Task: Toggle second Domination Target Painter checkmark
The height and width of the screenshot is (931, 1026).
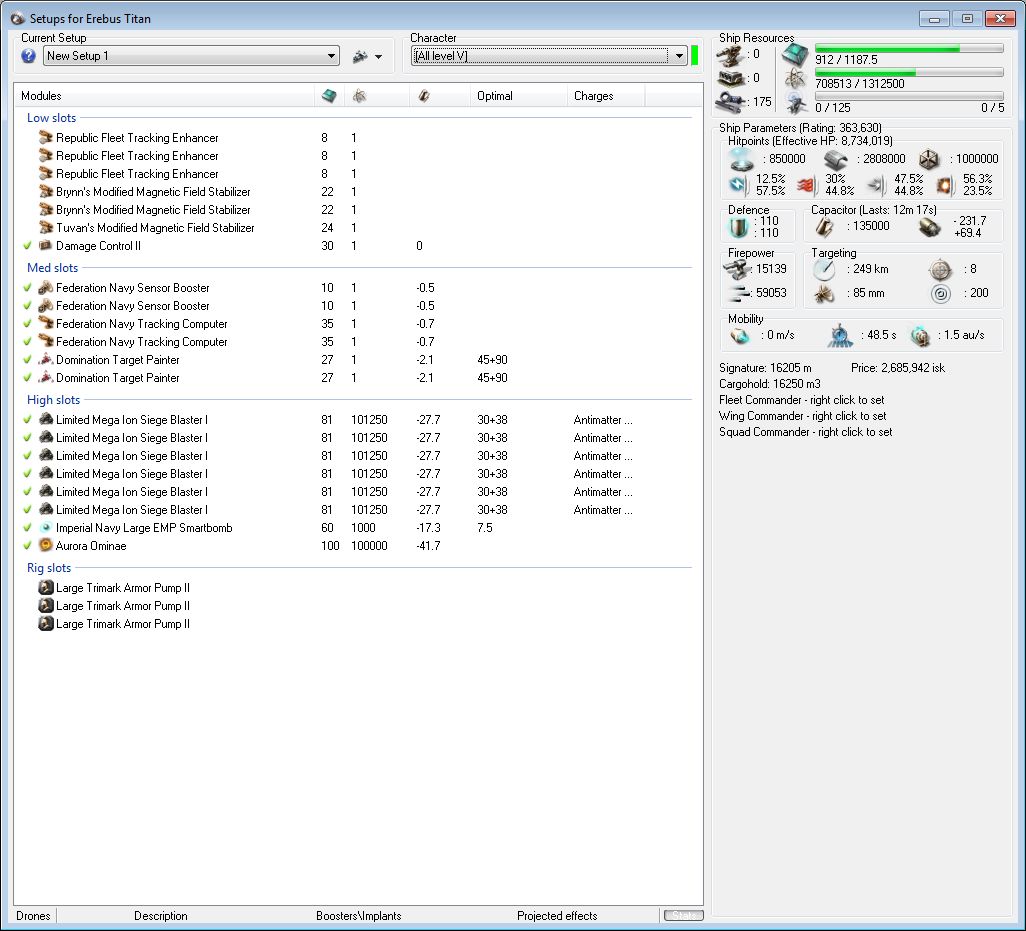Action: (27, 378)
